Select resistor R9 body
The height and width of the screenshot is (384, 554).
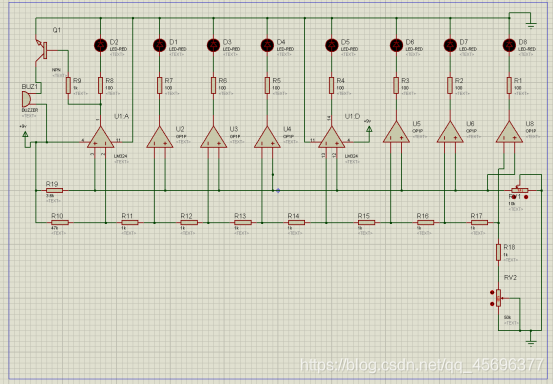68,85
